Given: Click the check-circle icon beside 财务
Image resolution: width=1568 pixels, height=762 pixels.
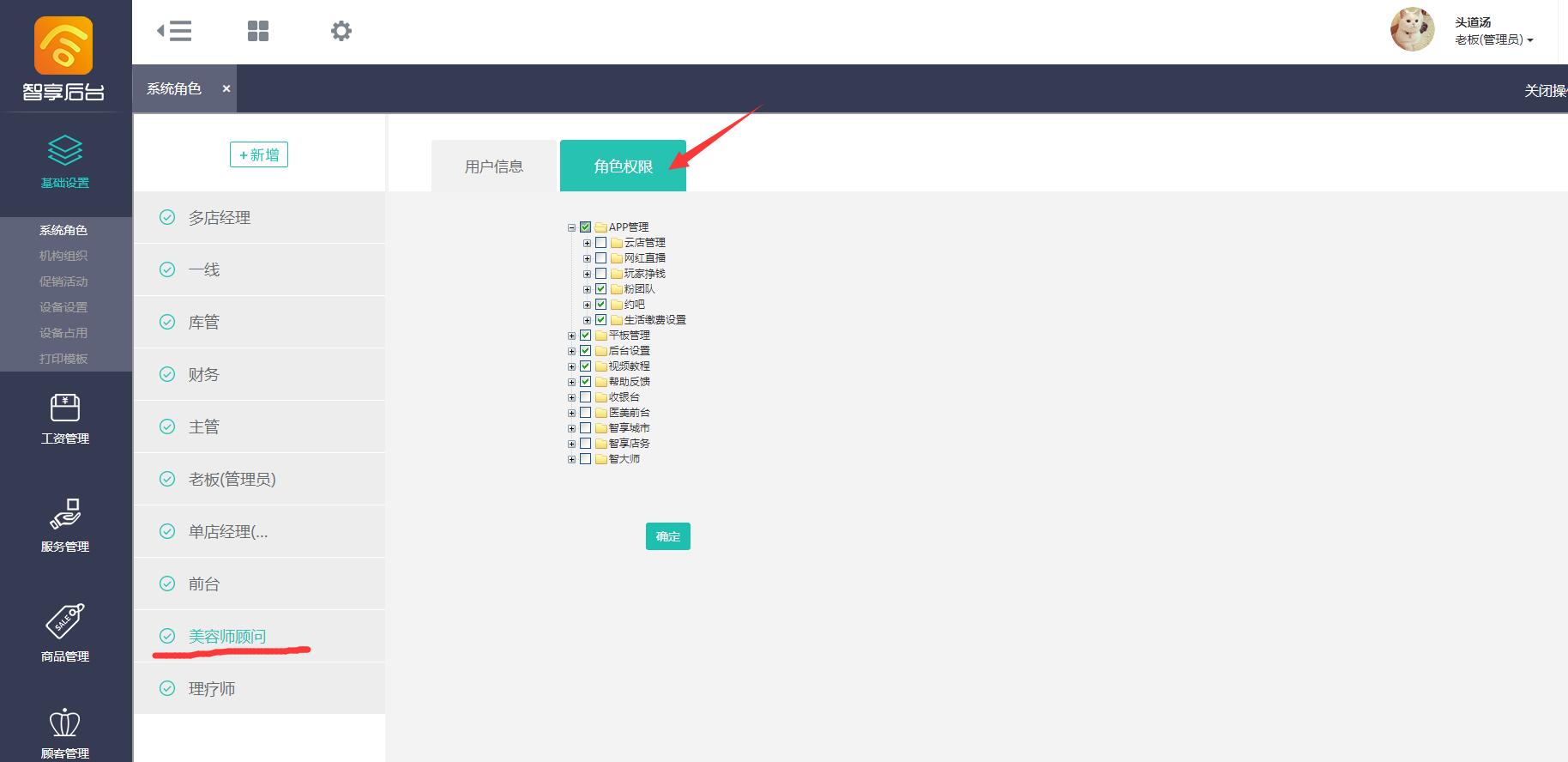Looking at the screenshot, I should tap(167, 374).
